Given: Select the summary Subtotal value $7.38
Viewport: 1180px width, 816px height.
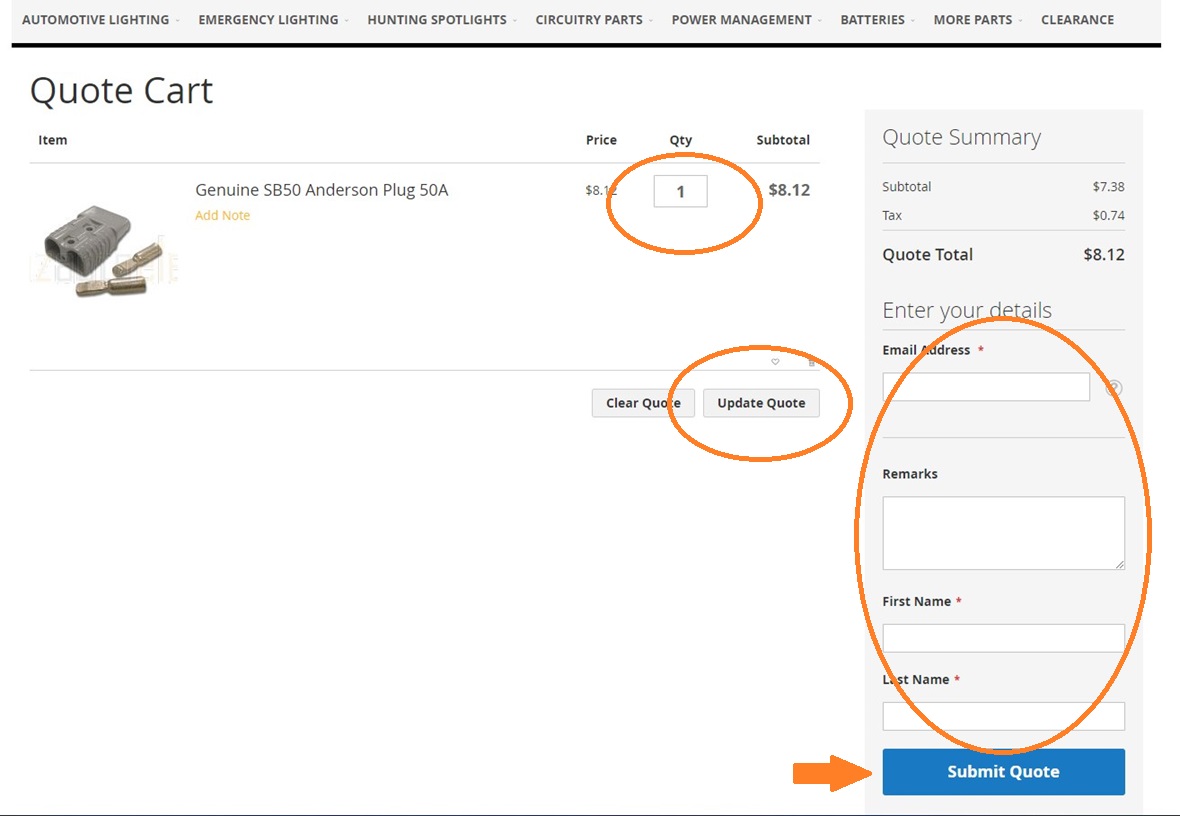Looking at the screenshot, I should pos(1109,187).
